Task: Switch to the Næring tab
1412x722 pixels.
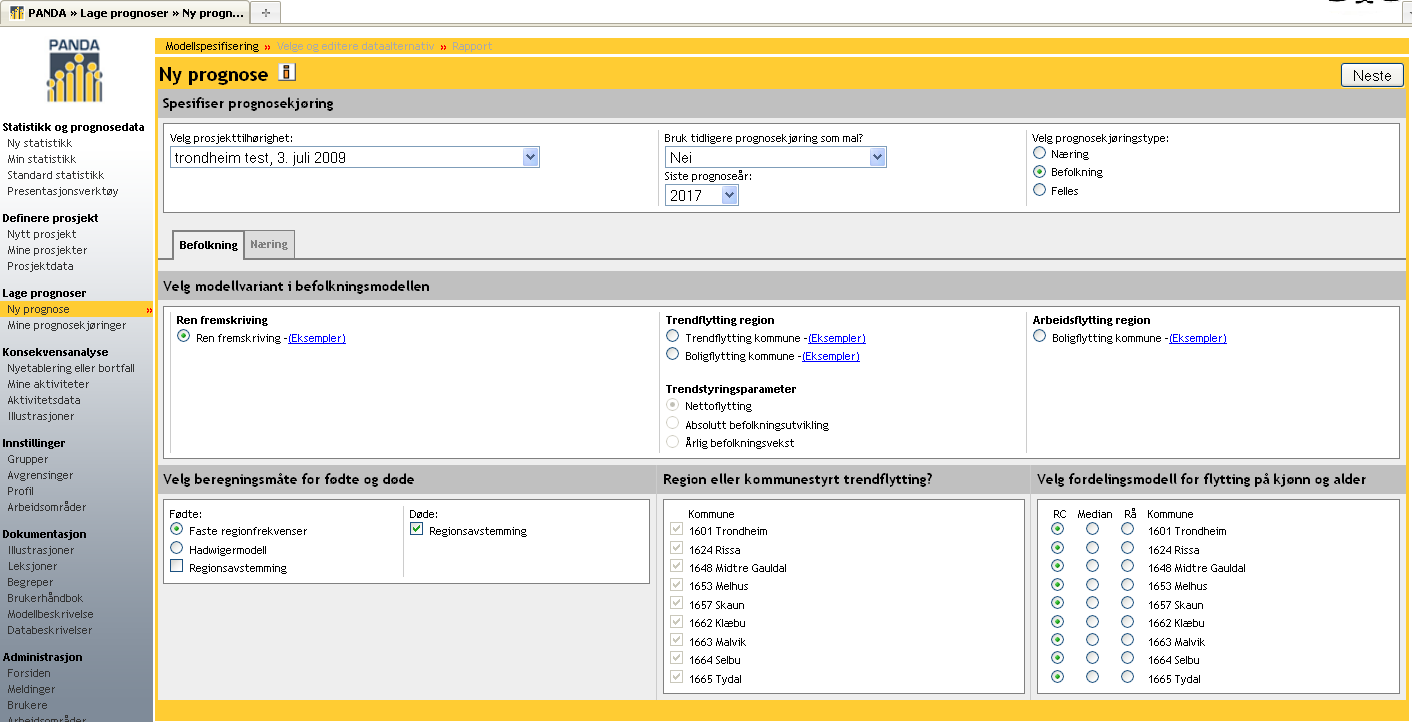Action: [269, 244]
